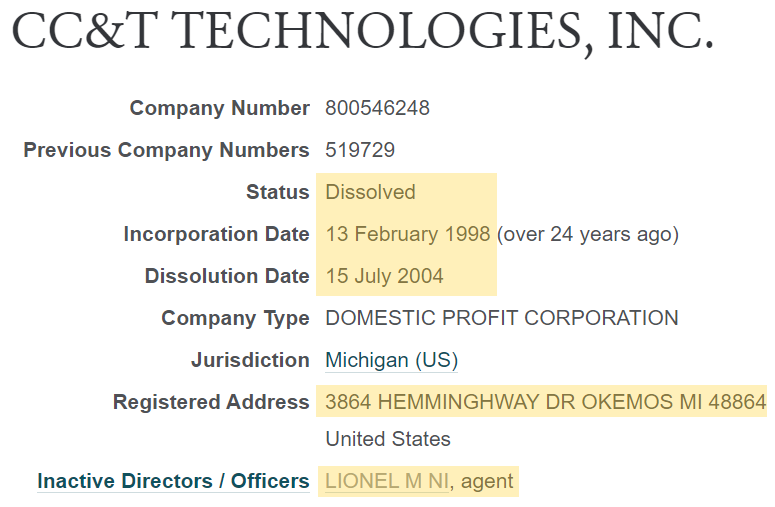Click the Company Number label
775x507 pixels.
coord(219,108)
